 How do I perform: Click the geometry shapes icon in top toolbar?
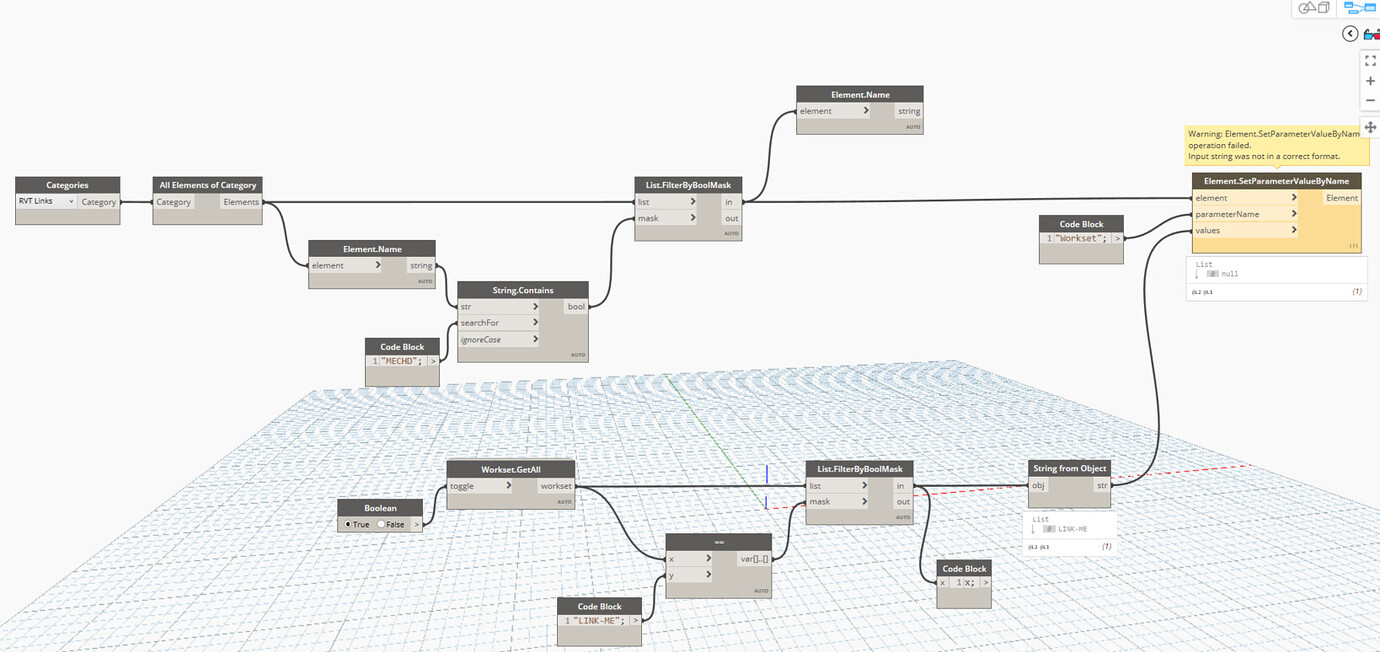coord(1312,8)
